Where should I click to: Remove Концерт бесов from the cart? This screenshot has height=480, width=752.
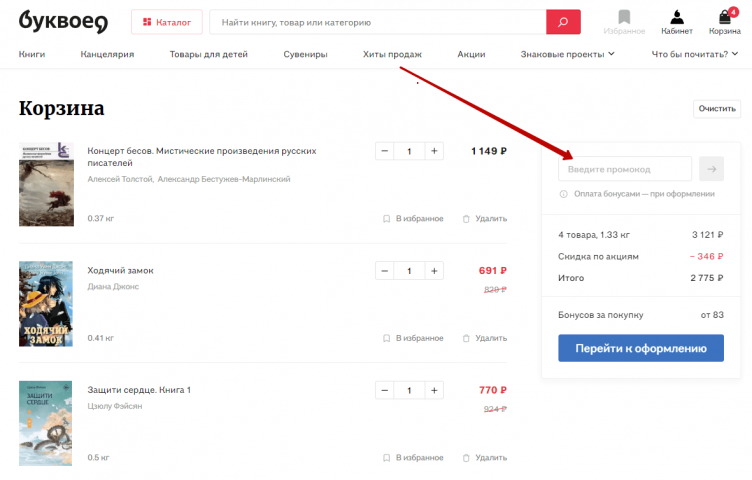[485, 218]
